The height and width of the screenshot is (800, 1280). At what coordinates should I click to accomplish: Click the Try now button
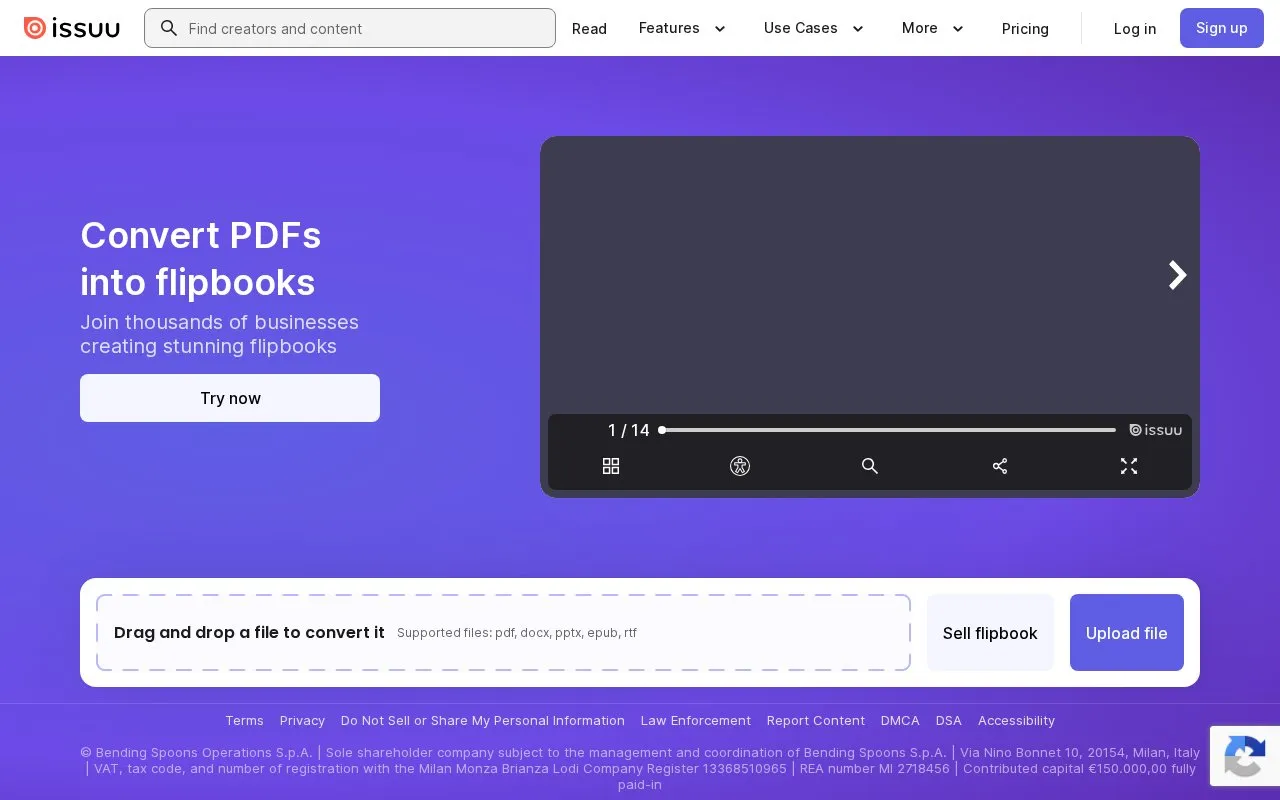pyautogui.click(x=230, y=398)
